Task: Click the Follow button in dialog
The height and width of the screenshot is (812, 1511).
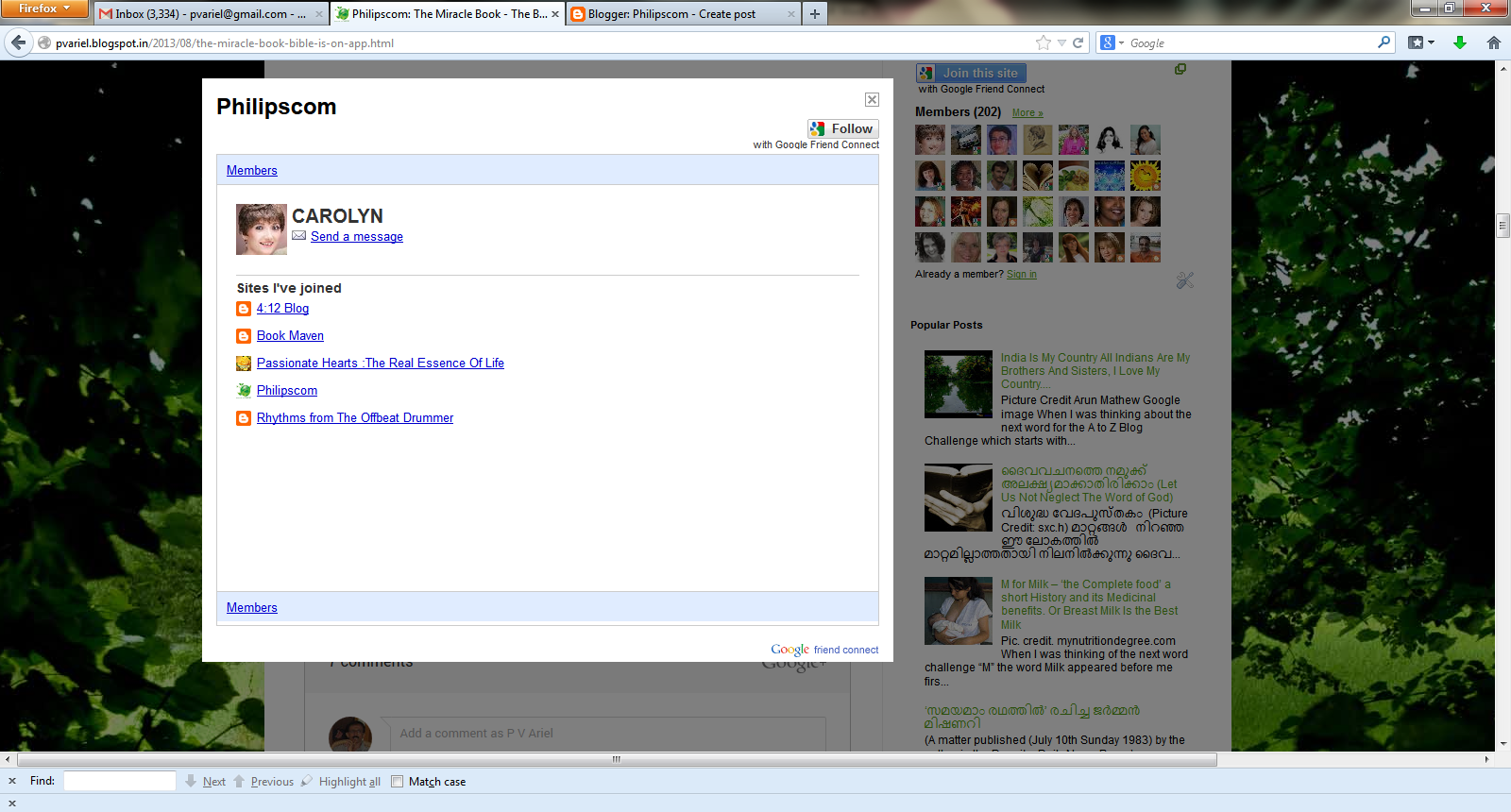Action: (x=843, y=128)
